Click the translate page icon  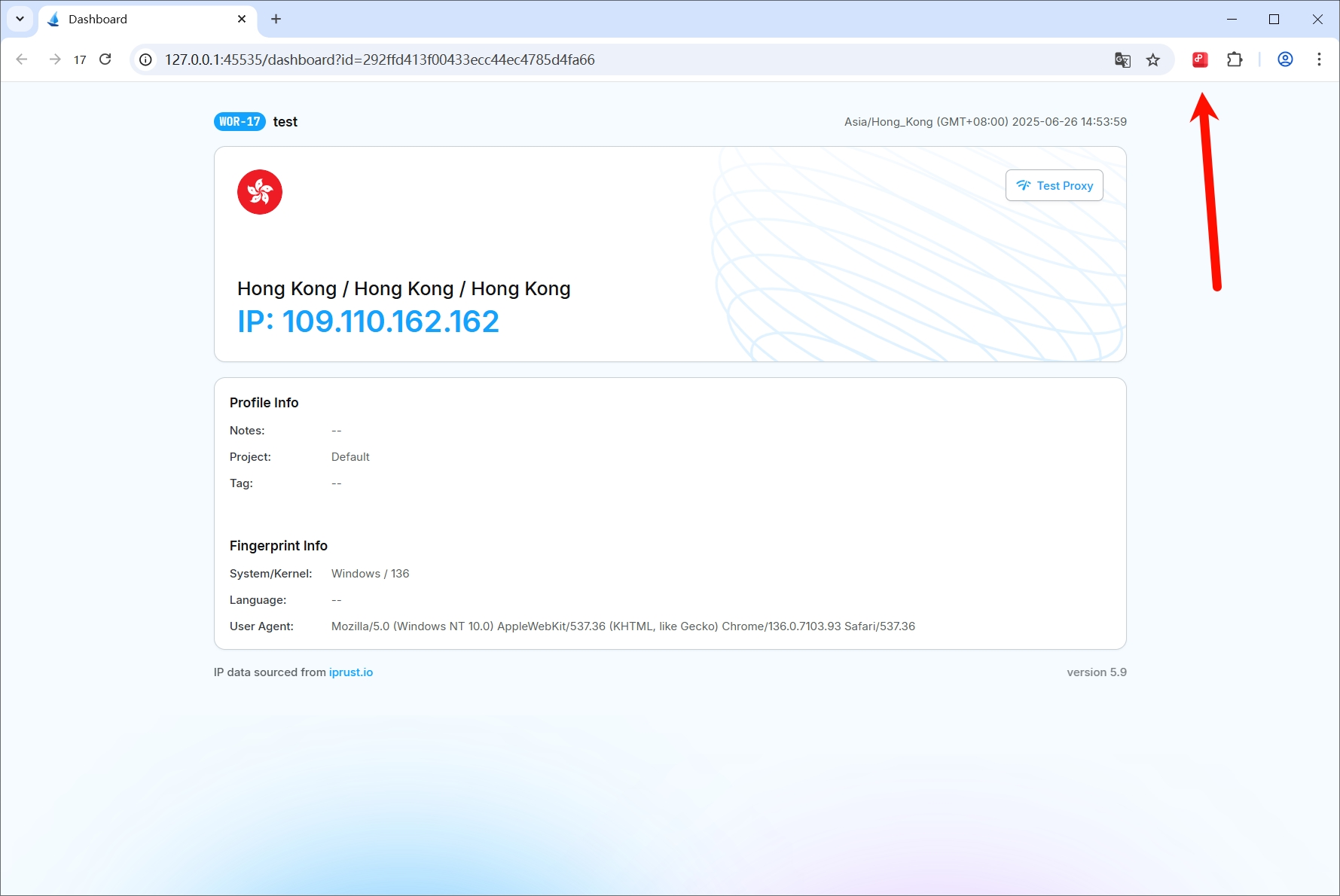click(1122, 59)
